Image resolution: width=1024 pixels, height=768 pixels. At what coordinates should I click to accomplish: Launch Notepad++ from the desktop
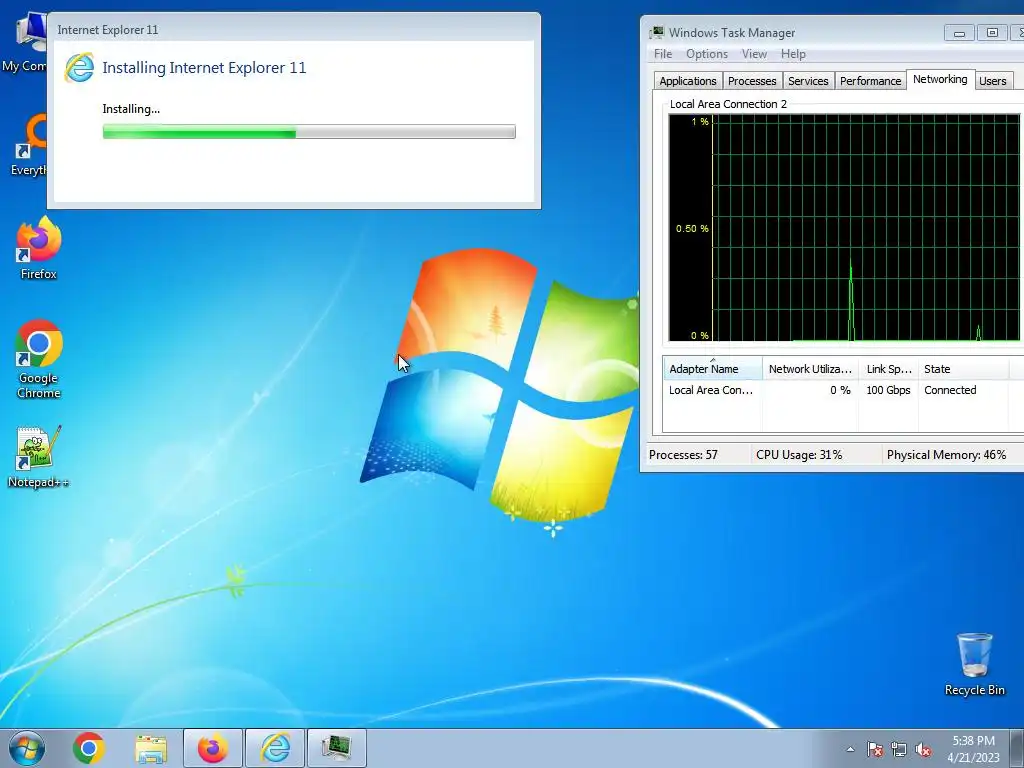coord(39,456)
